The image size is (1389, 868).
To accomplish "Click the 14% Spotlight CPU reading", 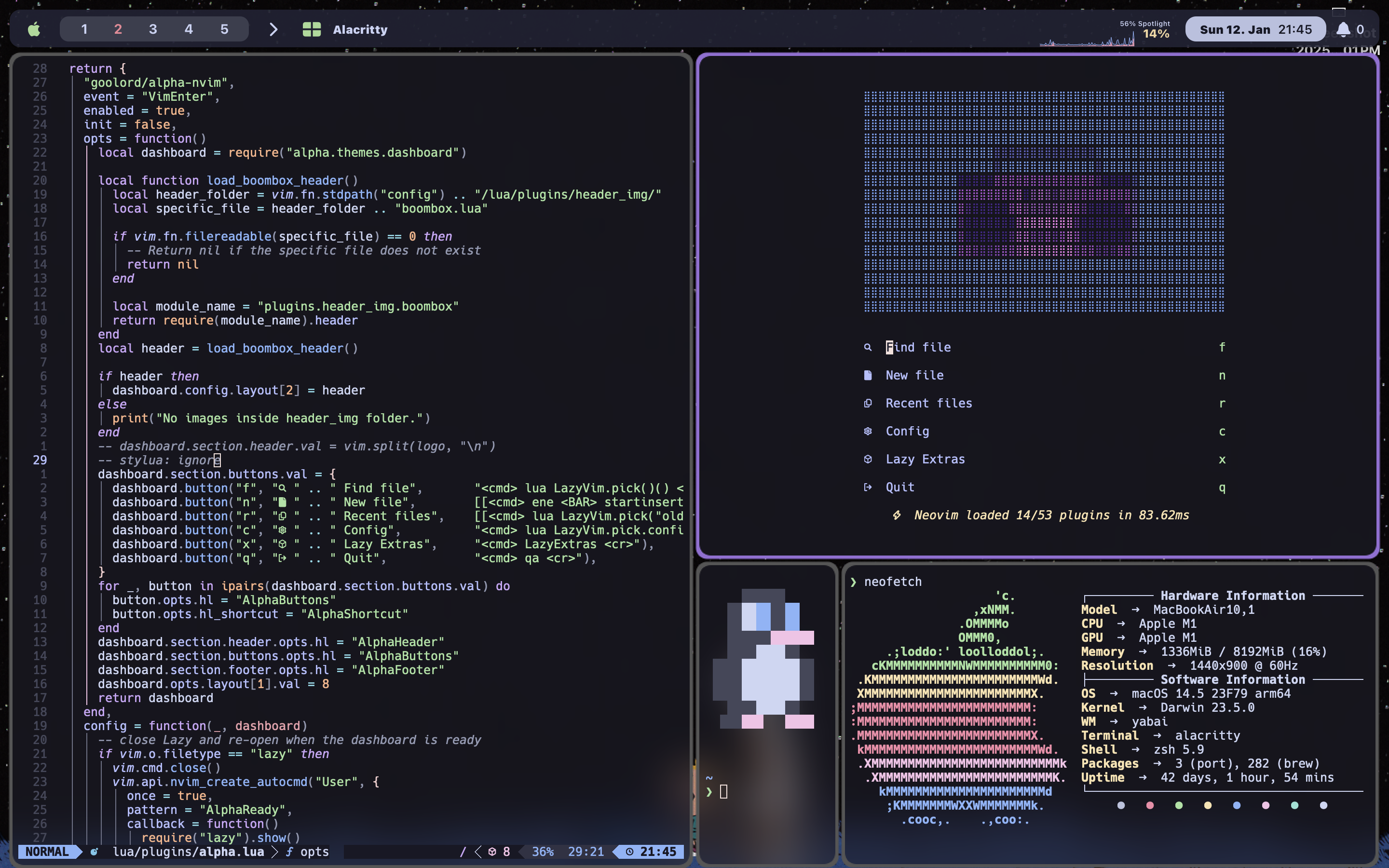I will pyautogui.click(x=1156, y=34).
